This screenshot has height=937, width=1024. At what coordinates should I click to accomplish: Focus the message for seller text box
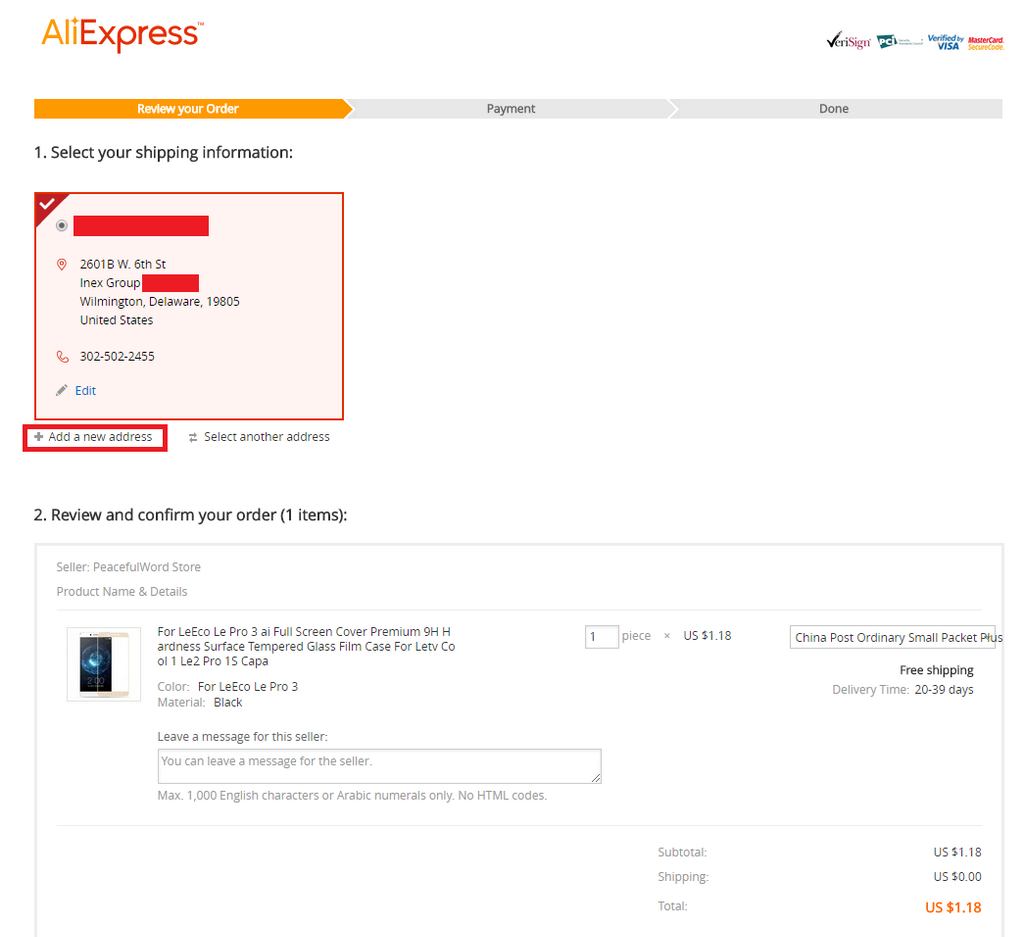coord(379,766)
